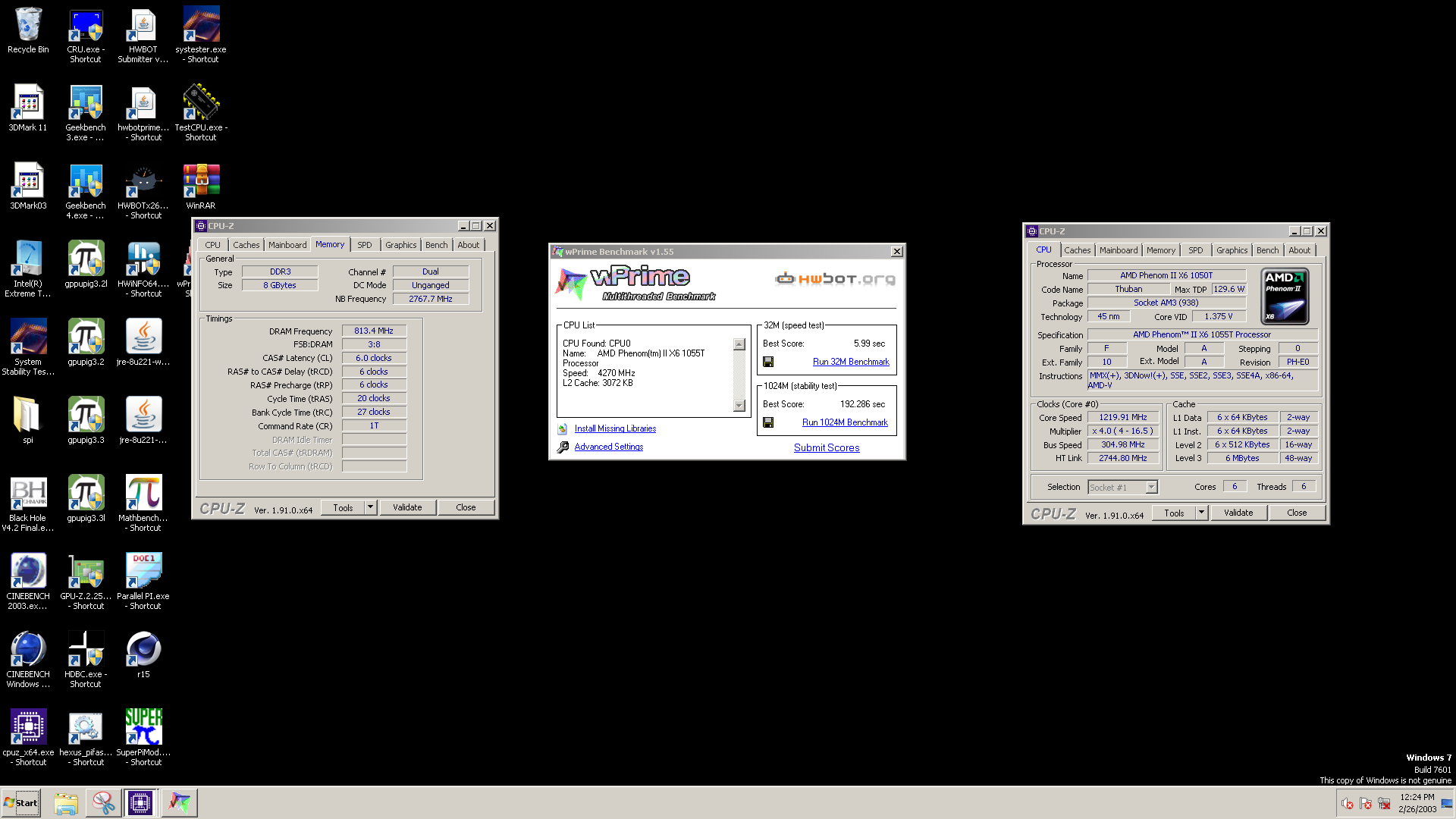The height and width of the screenshot is (819, 1456).
Task: Open hexus_pifast shortcut icon
Action: click(86, 738)
